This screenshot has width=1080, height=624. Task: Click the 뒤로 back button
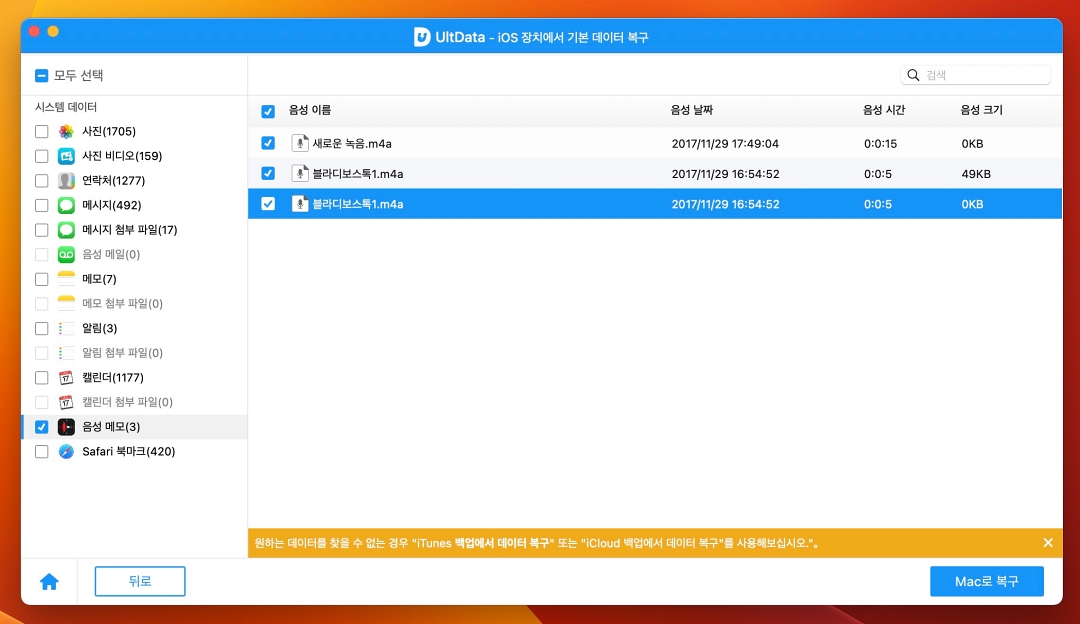pyautogui.click(x=140, y=581)
